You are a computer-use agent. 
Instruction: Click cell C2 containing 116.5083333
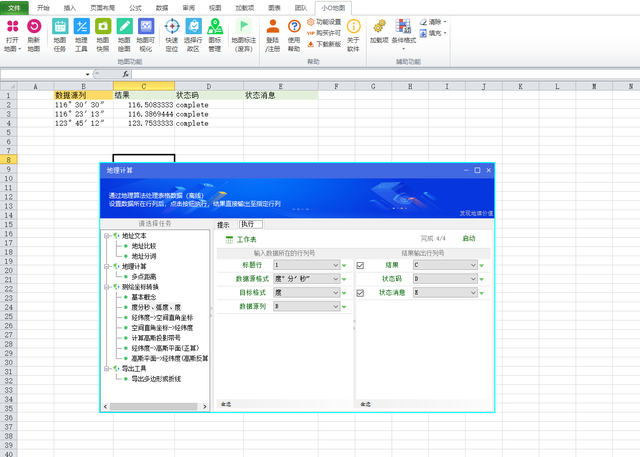tap(144, 105)
